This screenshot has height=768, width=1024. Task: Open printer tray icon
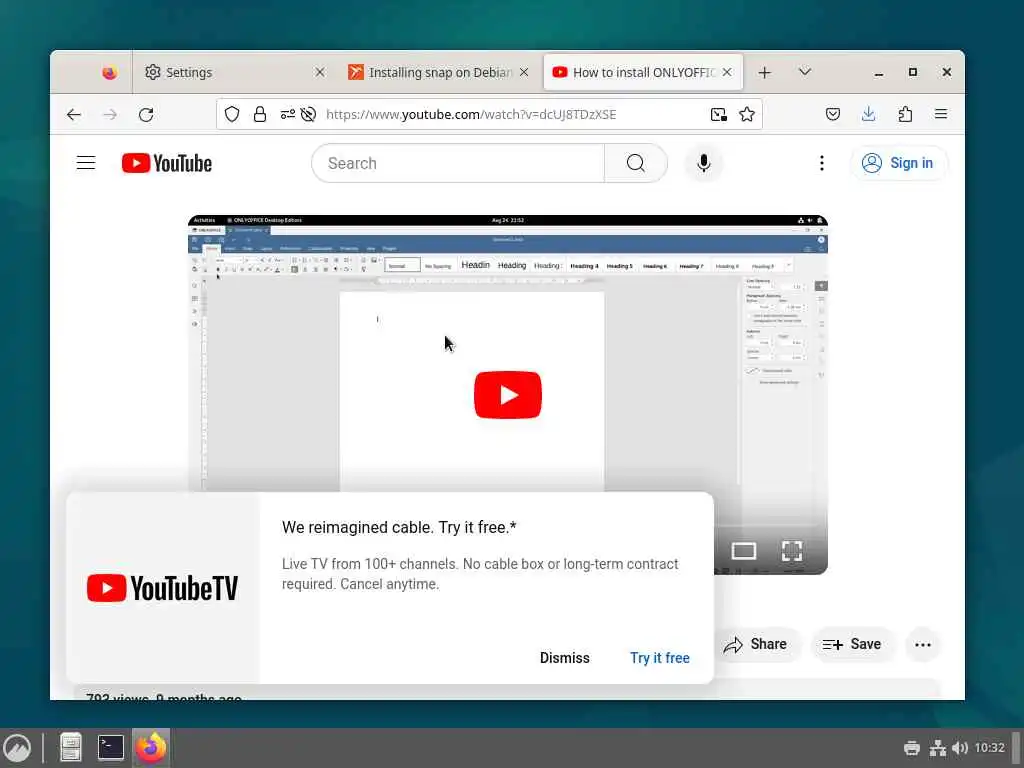click(x=912, y=748)
